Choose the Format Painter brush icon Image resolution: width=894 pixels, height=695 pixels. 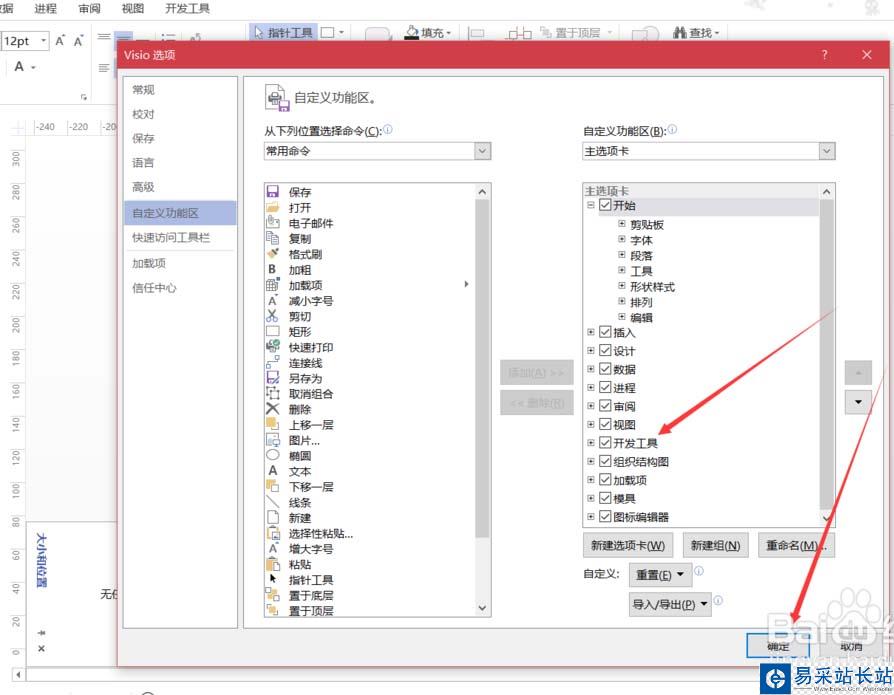point(273,253)
